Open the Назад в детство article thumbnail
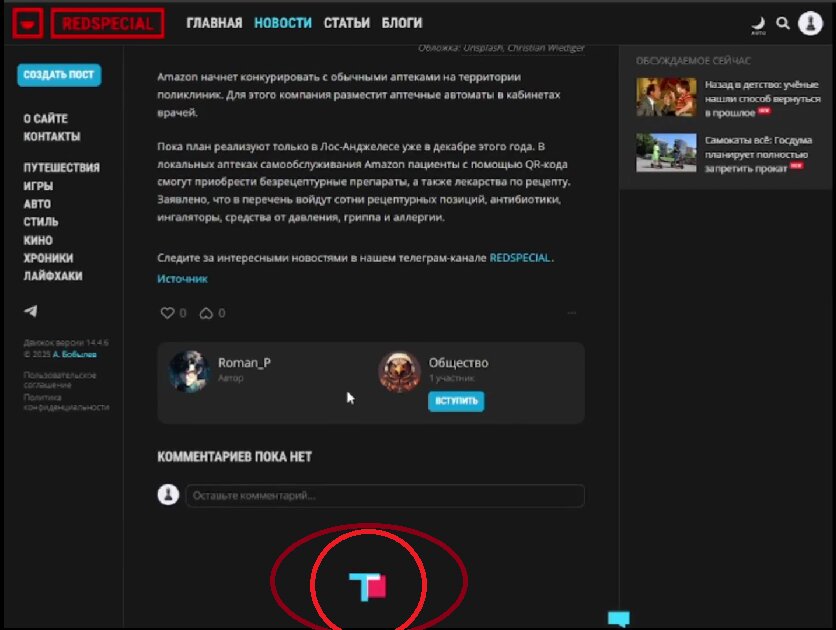 coord(666,98)
